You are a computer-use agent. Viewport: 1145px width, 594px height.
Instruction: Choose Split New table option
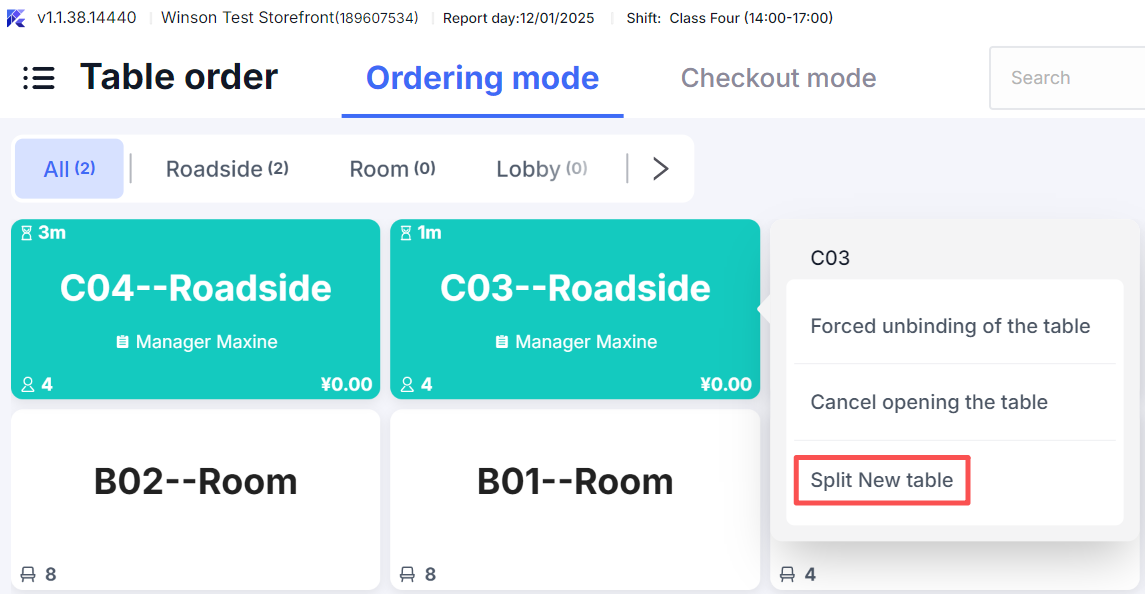(881, 480)
